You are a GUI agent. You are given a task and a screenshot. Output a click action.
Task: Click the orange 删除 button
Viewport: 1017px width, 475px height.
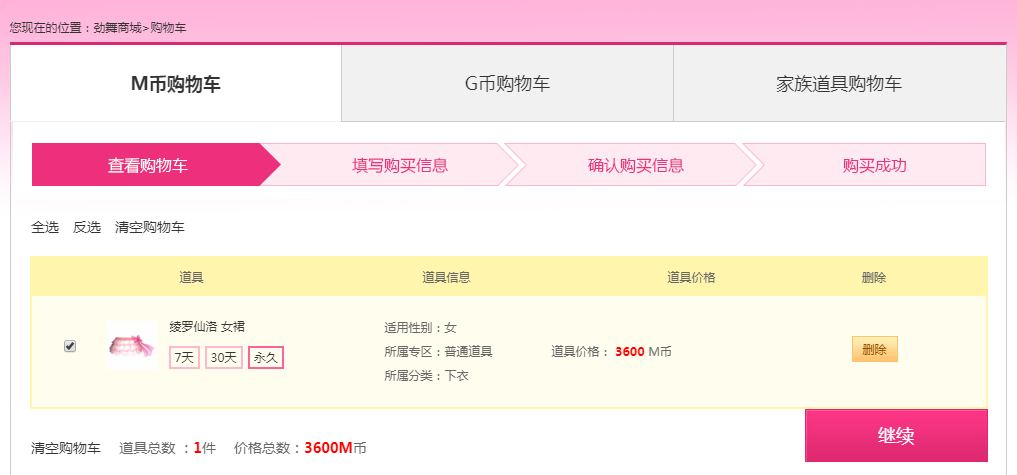(x=874, y=349)
